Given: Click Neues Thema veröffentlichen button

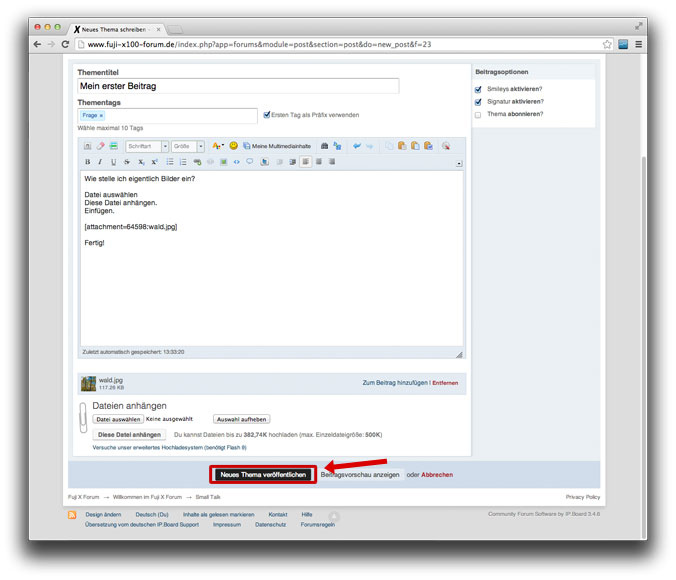Looking at the screenshot, I should click(263, 474).
